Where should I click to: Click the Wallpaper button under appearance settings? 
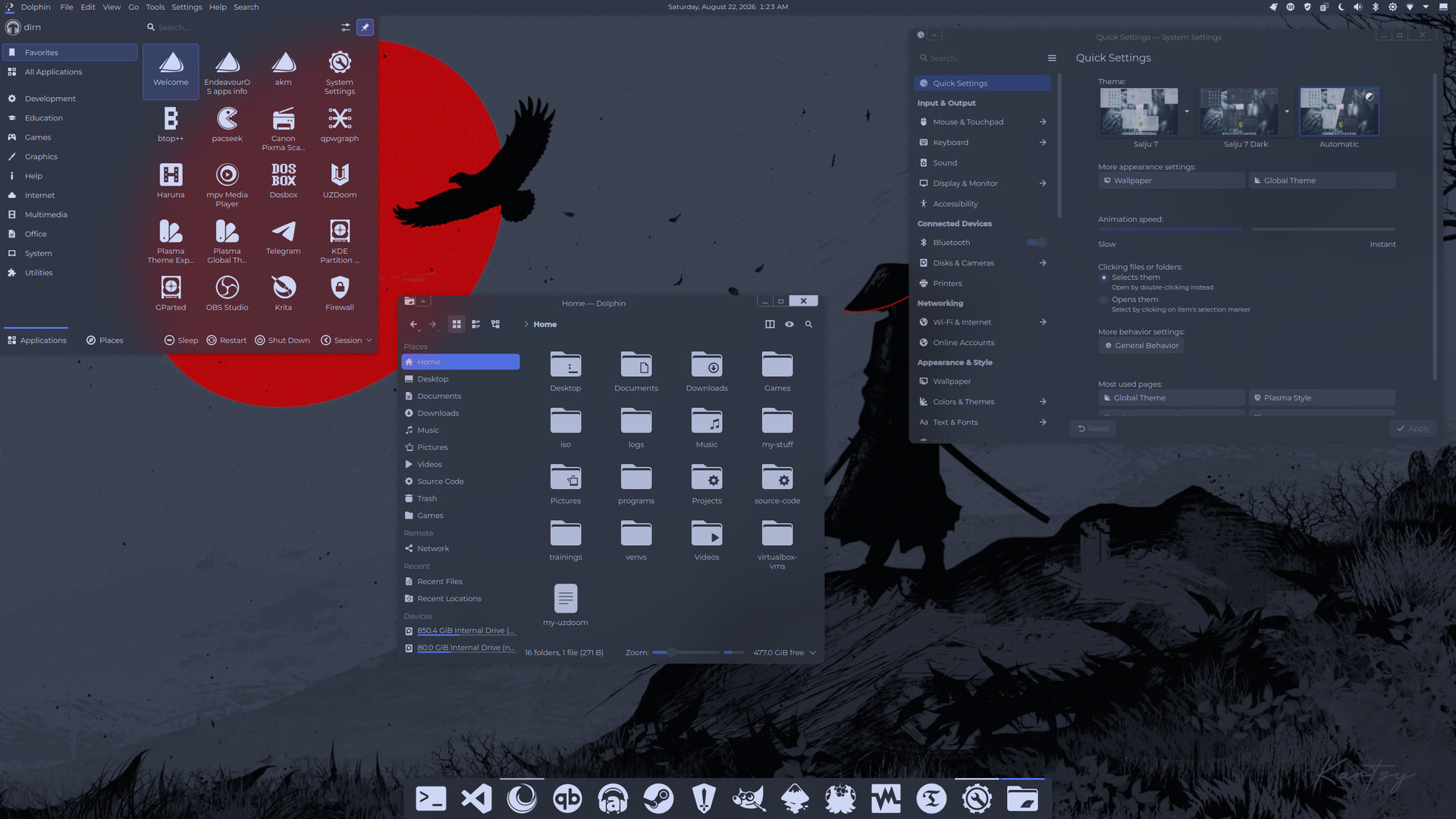coord(1172,180)
